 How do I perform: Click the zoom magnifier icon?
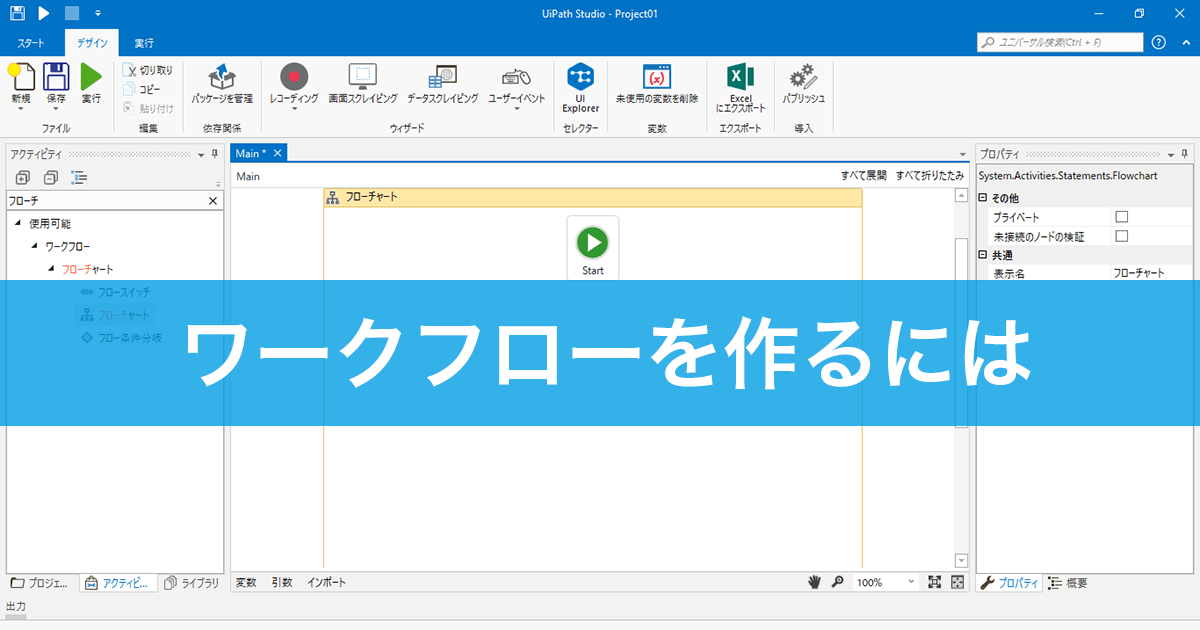click(837, 582)
